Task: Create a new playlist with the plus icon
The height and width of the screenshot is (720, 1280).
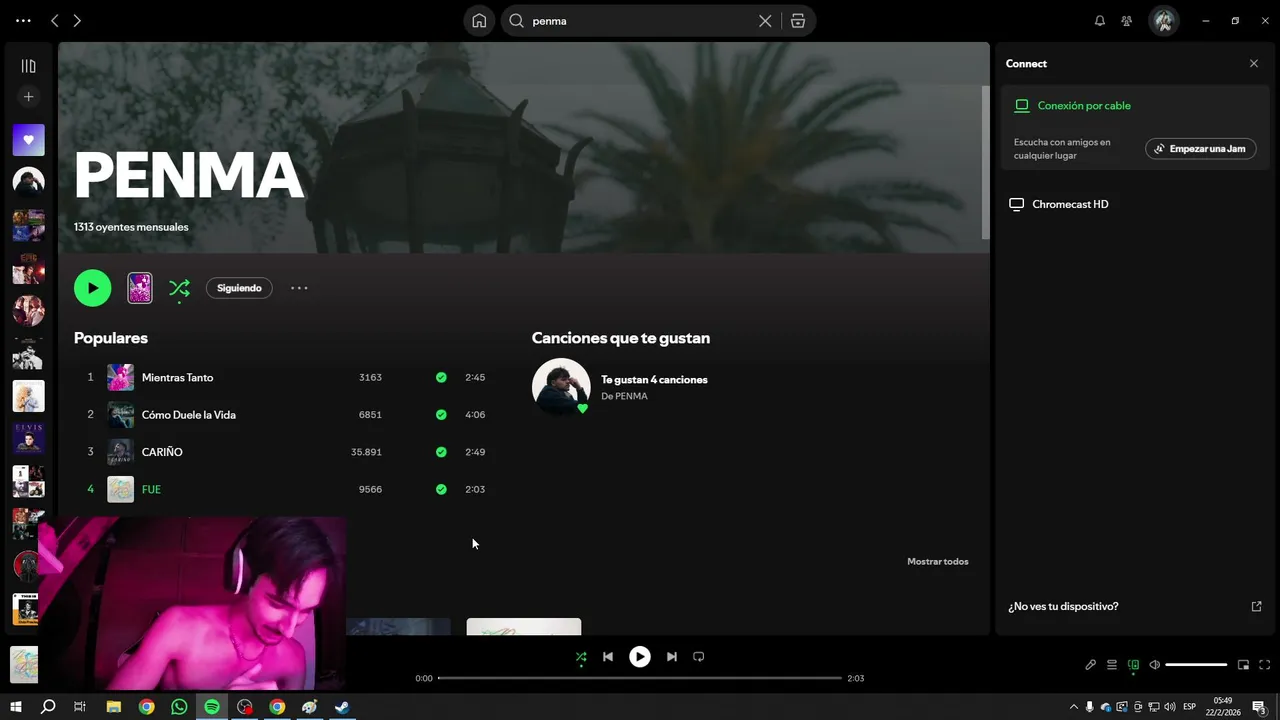Action: (28, 97)
